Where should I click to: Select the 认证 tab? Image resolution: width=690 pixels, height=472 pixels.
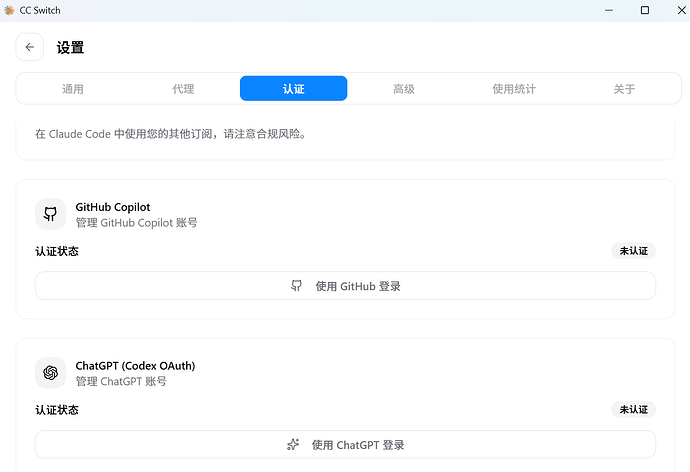[294, 89]
